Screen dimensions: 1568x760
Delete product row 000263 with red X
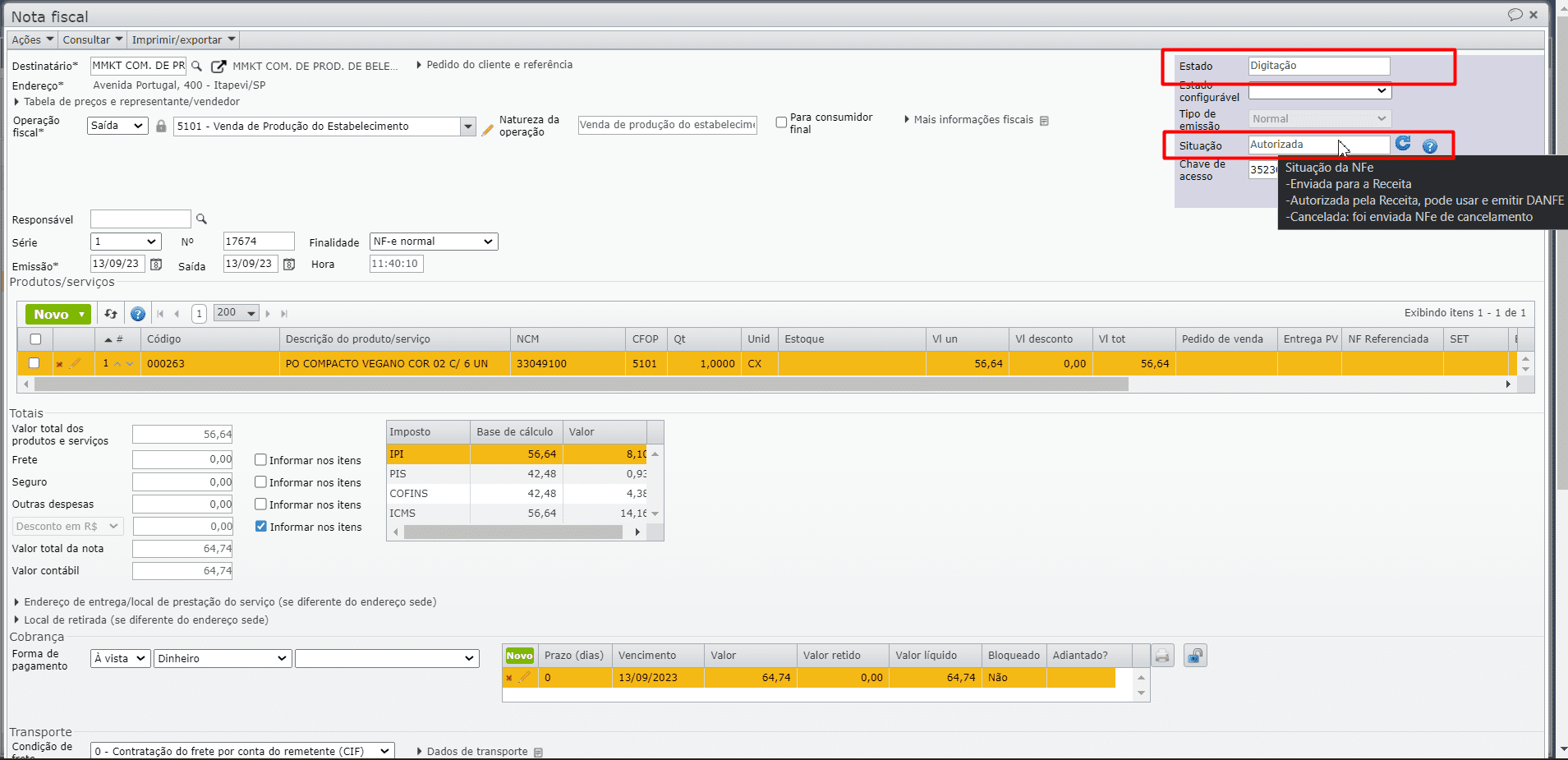point(59,364)
